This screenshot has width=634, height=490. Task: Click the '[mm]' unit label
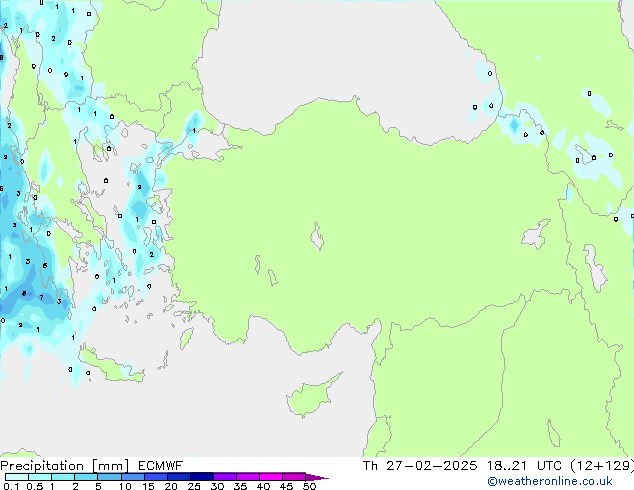click(x=110, y=466)
